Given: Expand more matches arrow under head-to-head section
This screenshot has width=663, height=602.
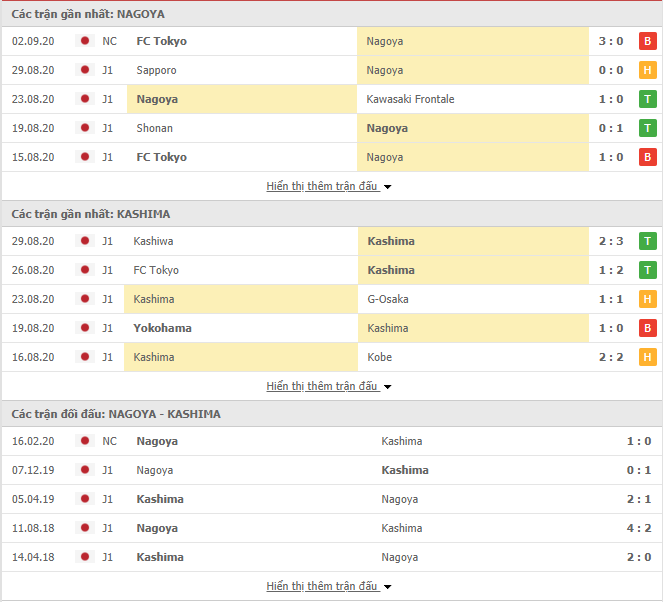Looking at the screenshot, I should (388, 587).
